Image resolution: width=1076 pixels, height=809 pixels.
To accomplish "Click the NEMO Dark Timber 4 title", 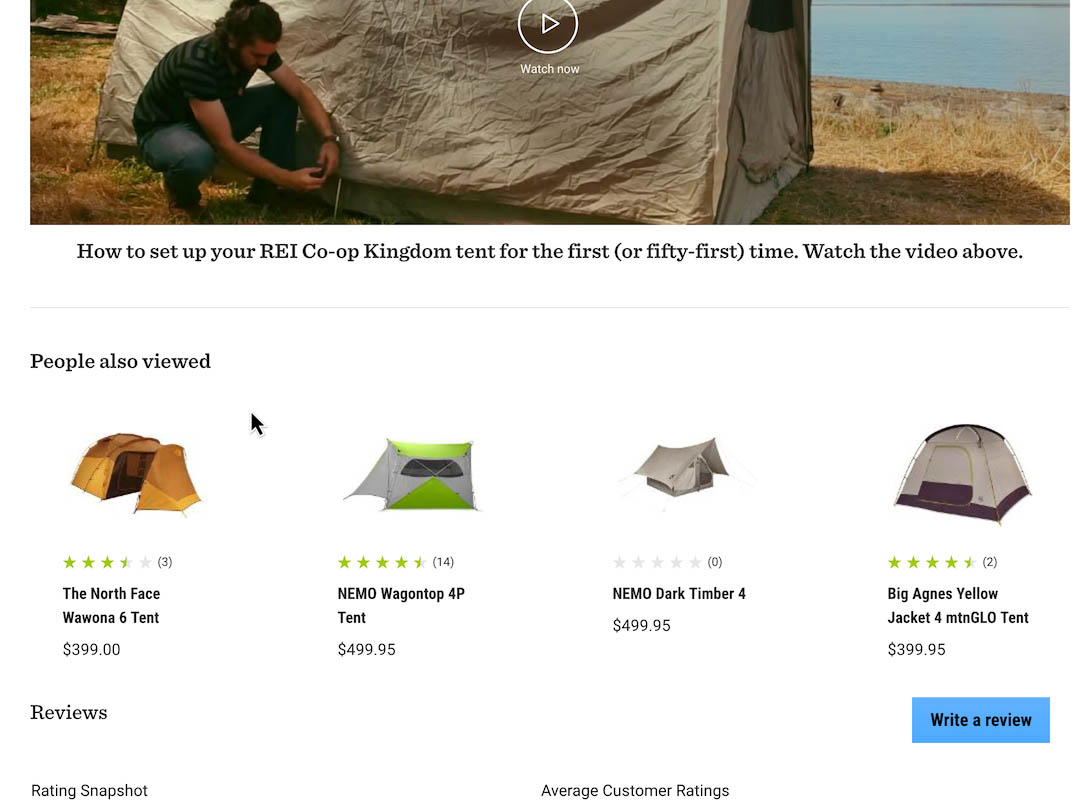I will tap(679, 593).
